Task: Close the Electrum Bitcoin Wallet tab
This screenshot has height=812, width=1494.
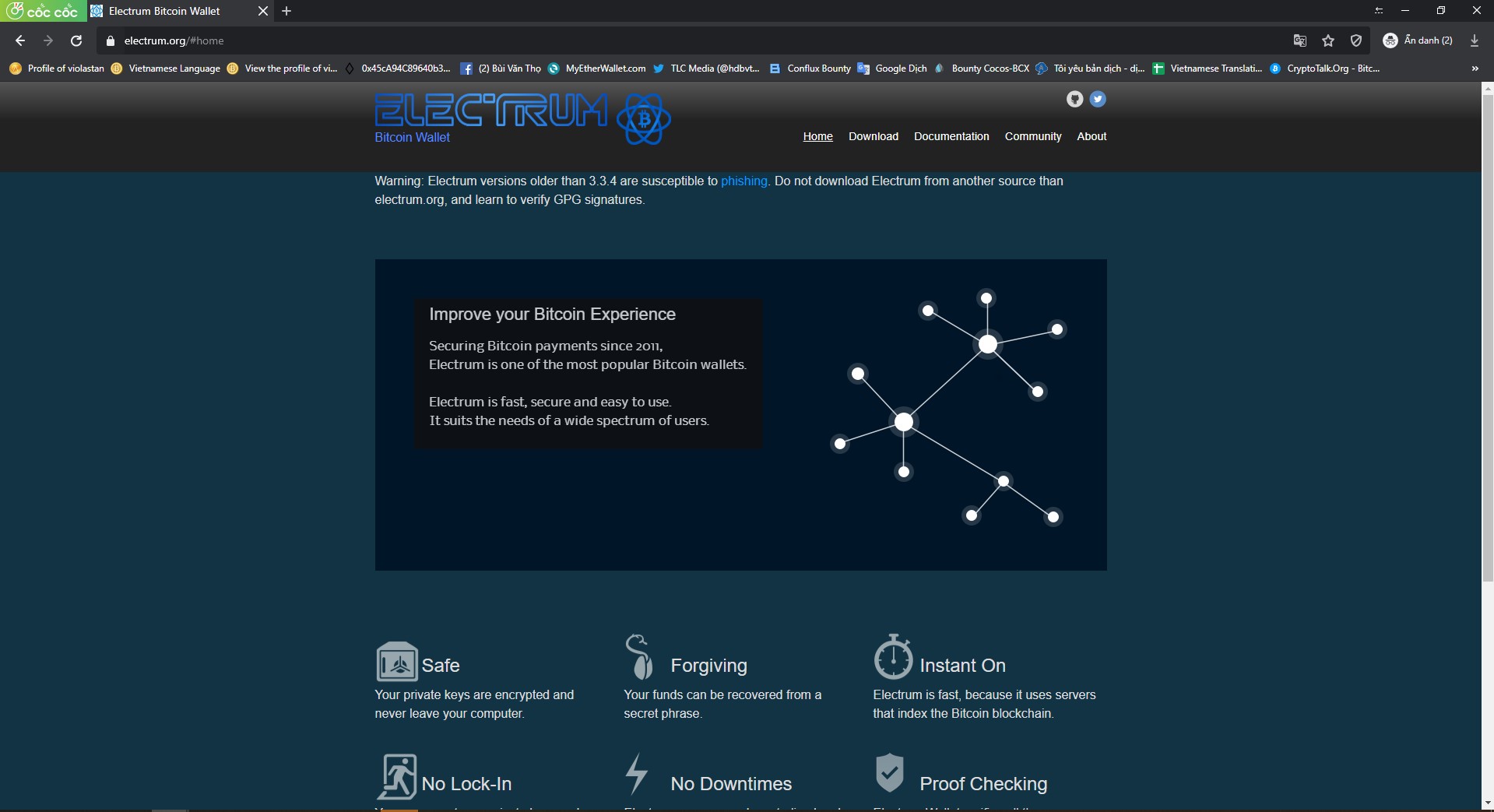Action: [x=262, y=11]
